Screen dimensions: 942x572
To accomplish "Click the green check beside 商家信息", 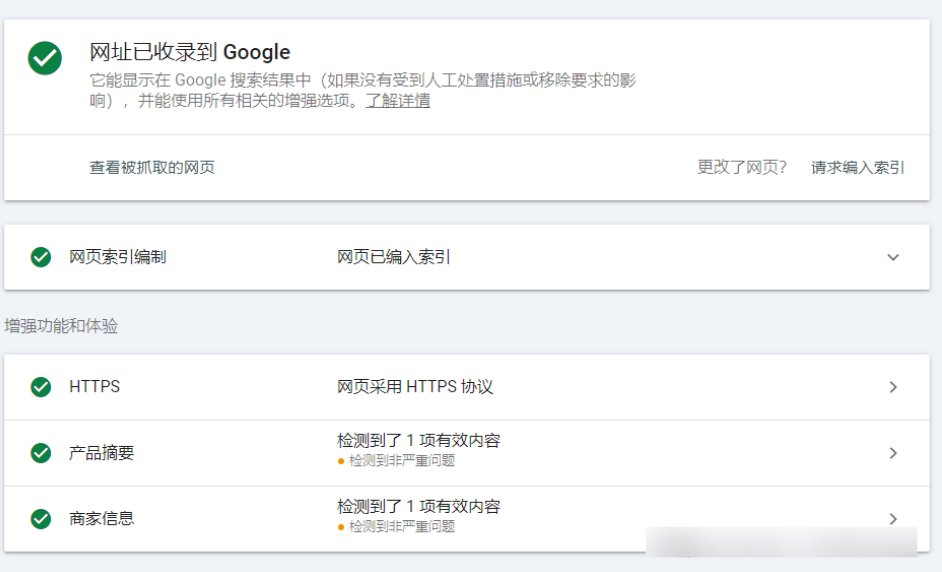I will click(41, 519).
